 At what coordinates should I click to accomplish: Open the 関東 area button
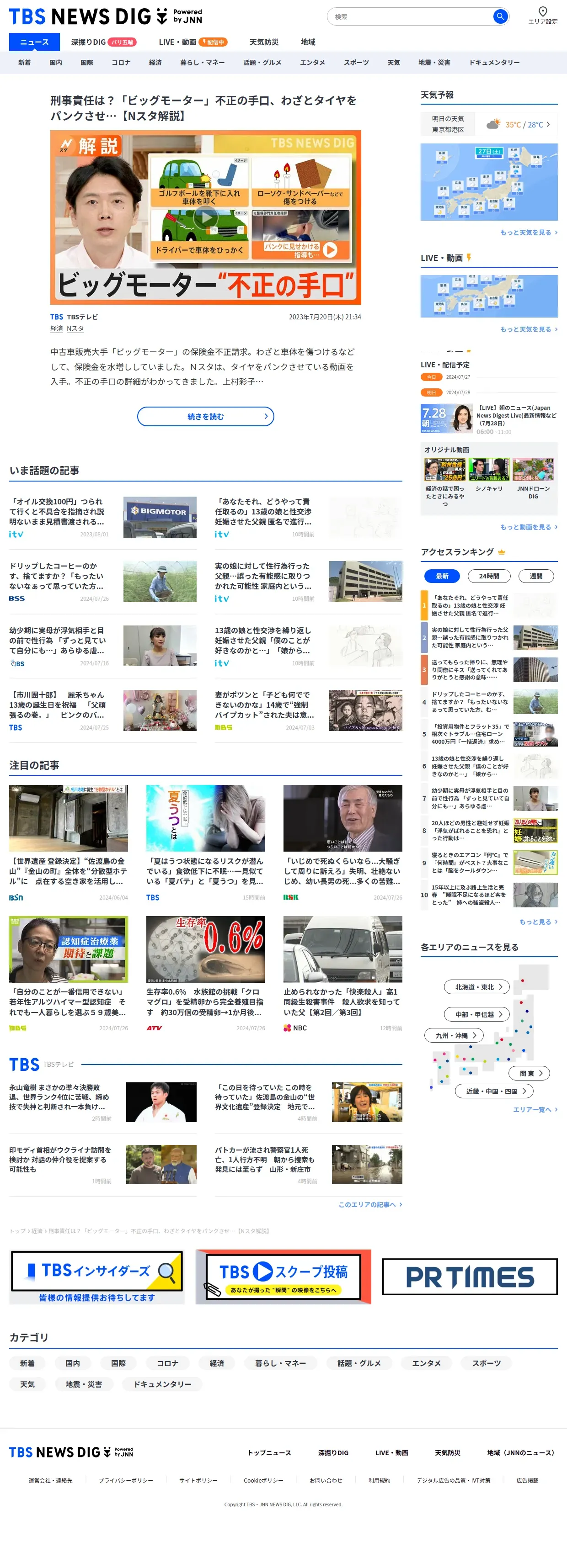tap(529, 1073)
